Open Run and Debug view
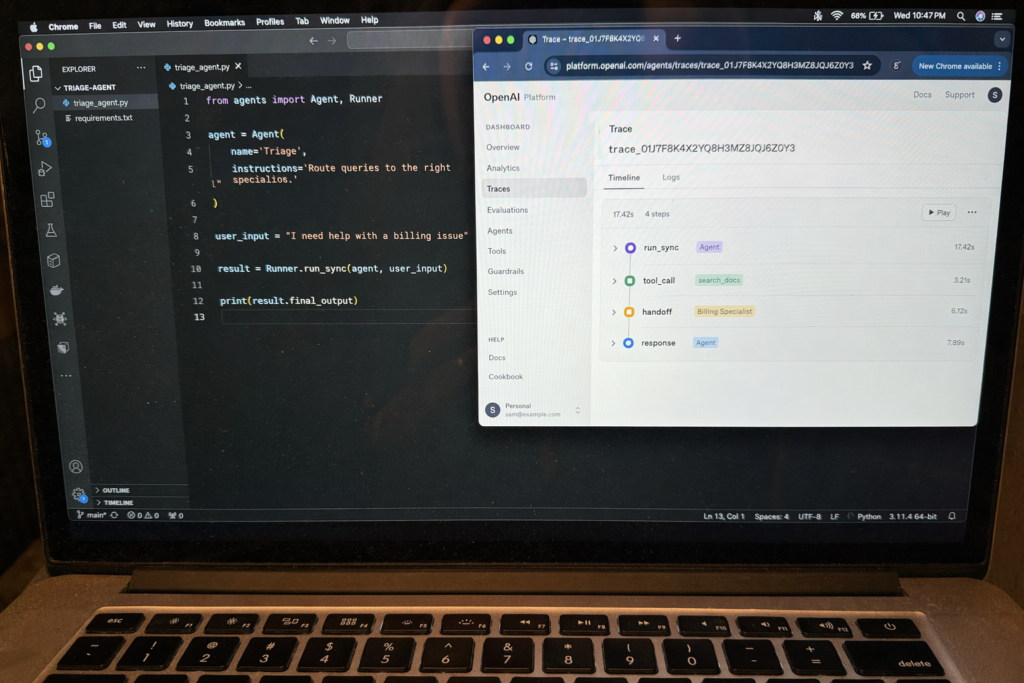Screen dimensions: 1024x683 point(45,168)
